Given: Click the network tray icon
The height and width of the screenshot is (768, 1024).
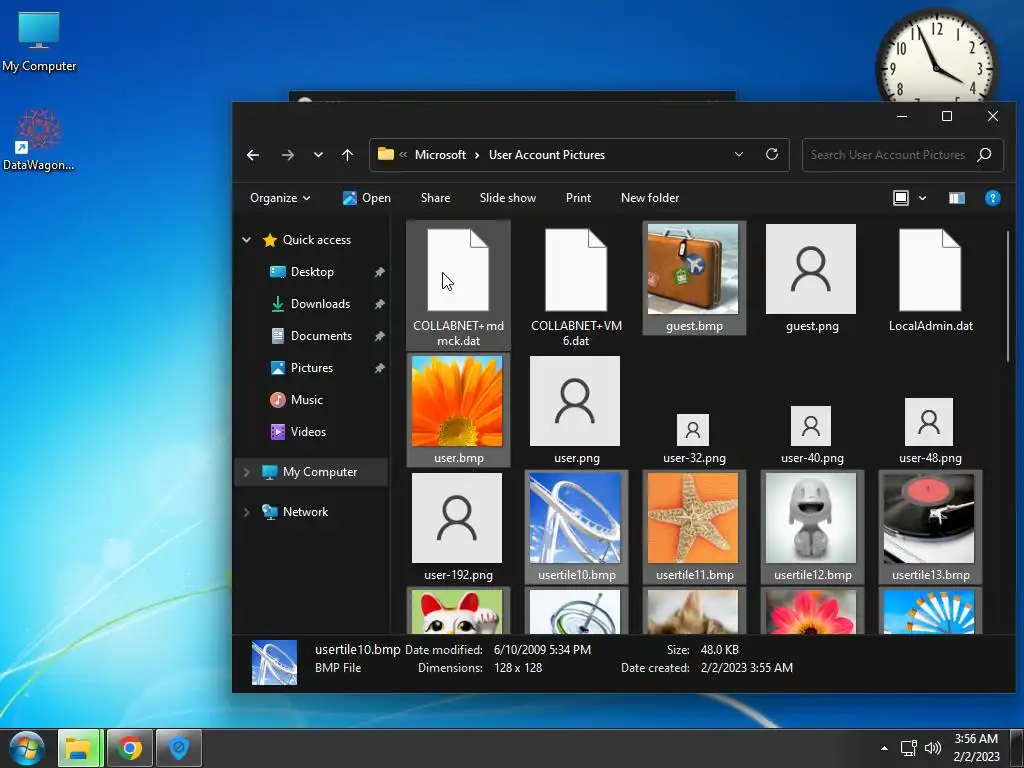Looking at the screenshot, I should tap(908, 748).
